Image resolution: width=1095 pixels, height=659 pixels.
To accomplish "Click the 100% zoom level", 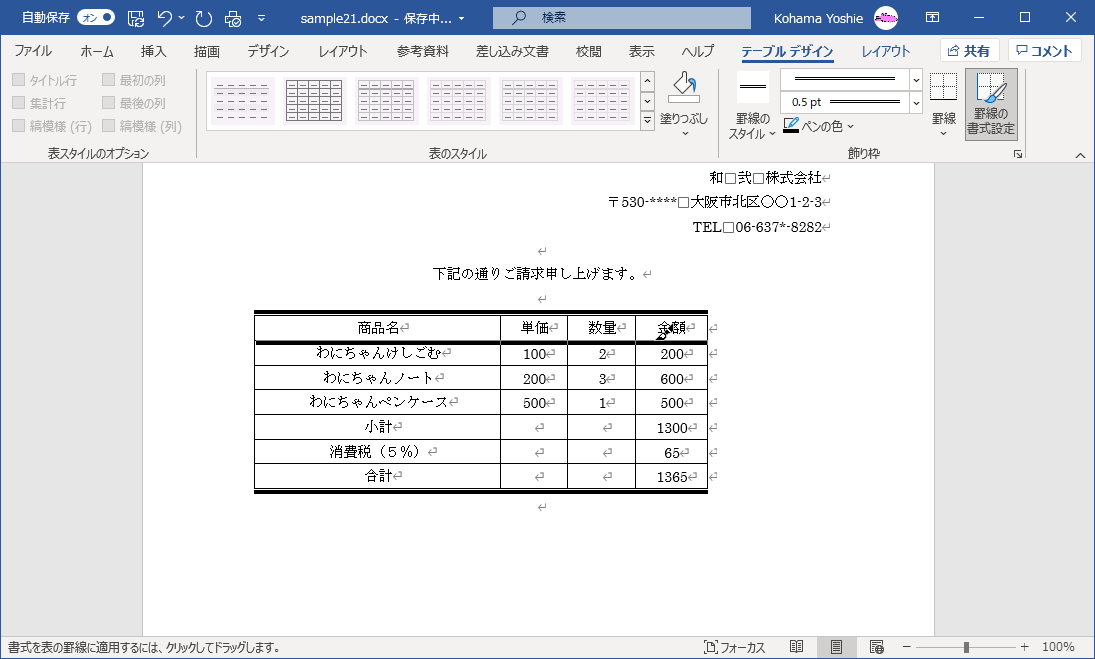I will pos(1058,647).
